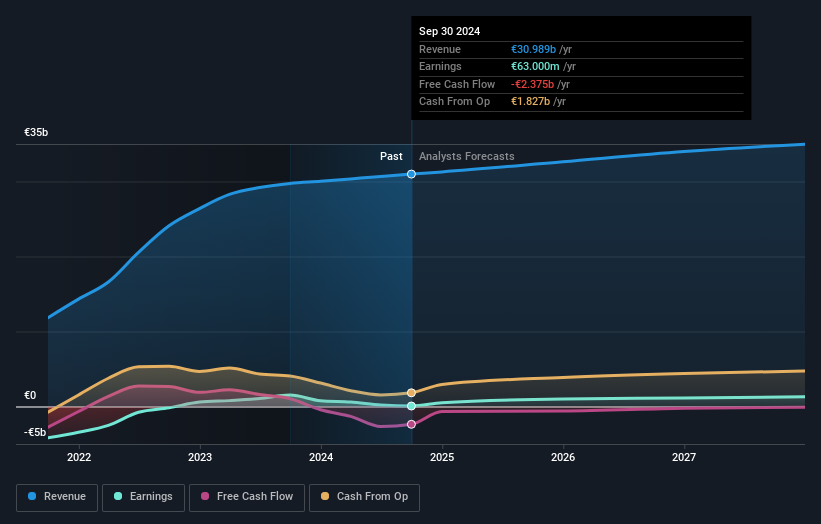
Task: Toggle the Free Cash Flow legend
Action: pyautogui.click(x=247, y=497)
